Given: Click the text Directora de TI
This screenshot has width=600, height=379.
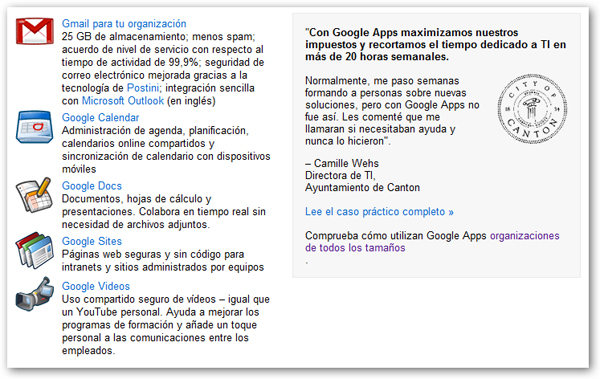Looking at the screenshot, I should (340, 175).
